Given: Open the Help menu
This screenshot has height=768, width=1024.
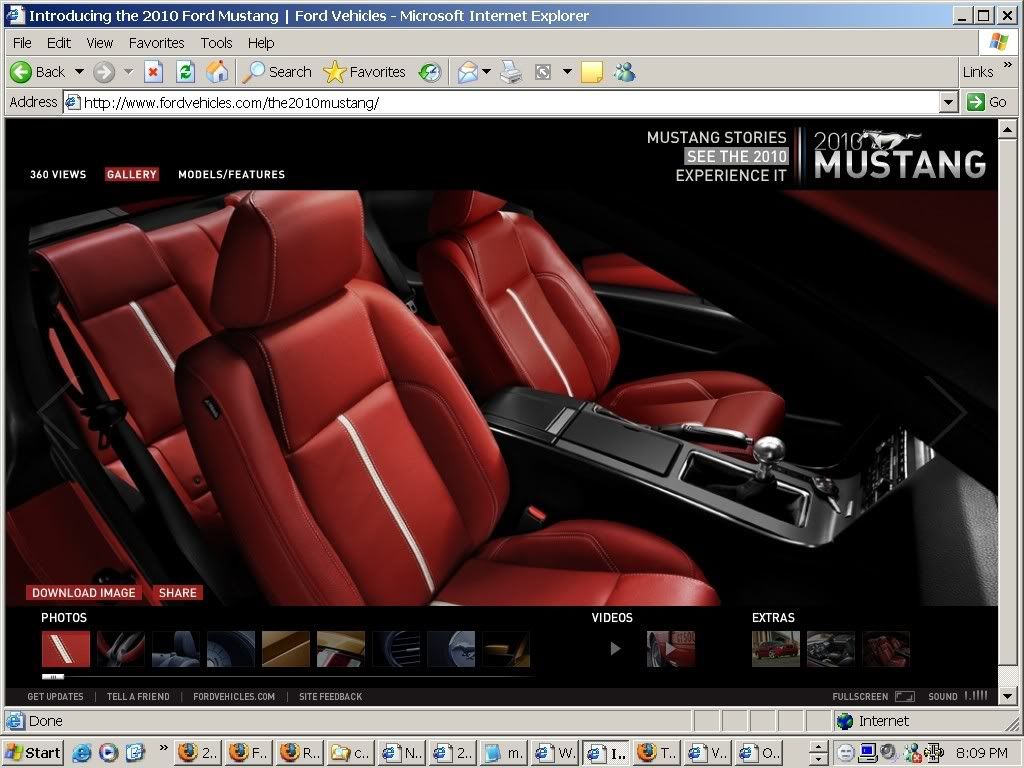Looking at the screenshot, I should click(x=261, y=43).
